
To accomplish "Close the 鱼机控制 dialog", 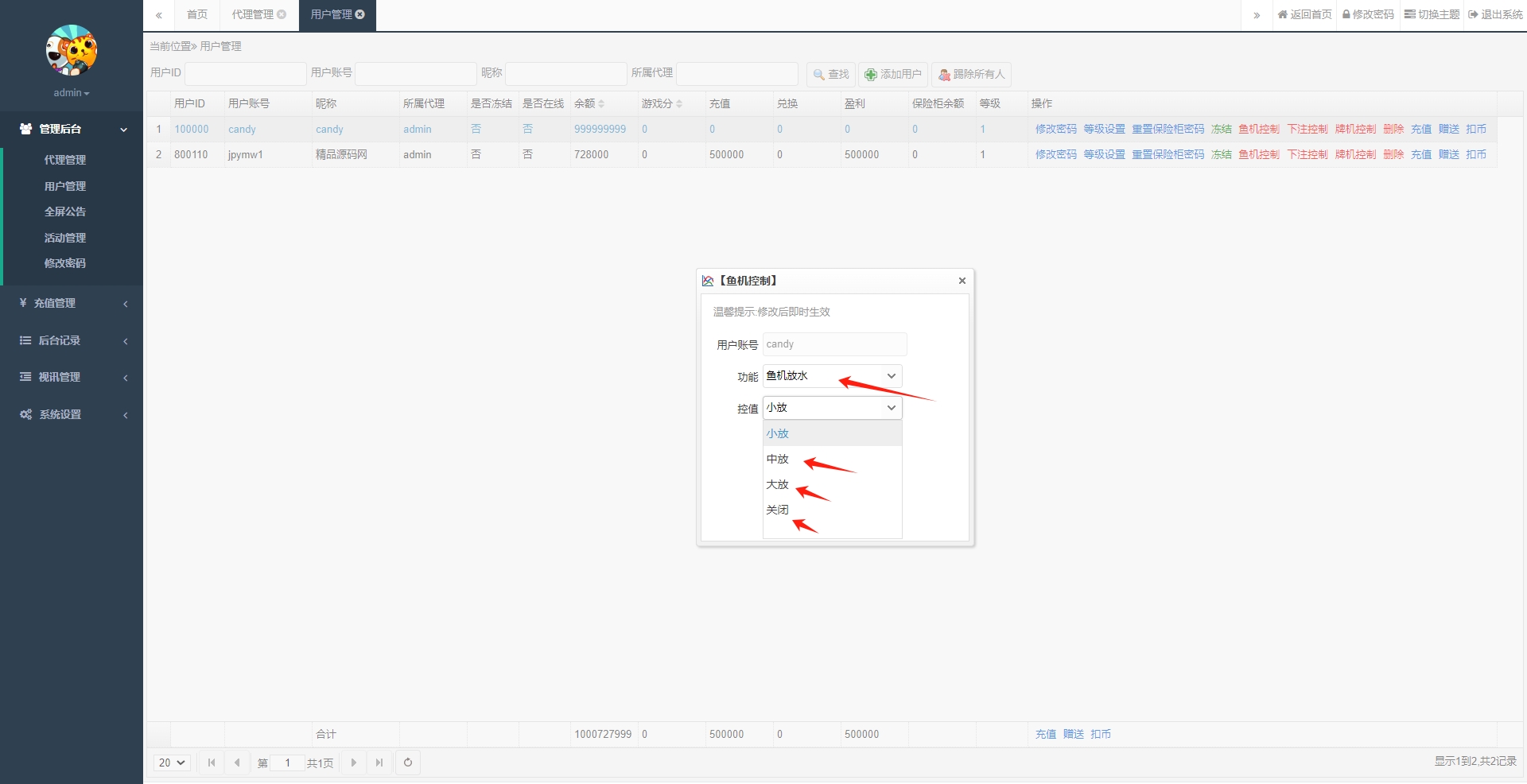I will [962, 281].
